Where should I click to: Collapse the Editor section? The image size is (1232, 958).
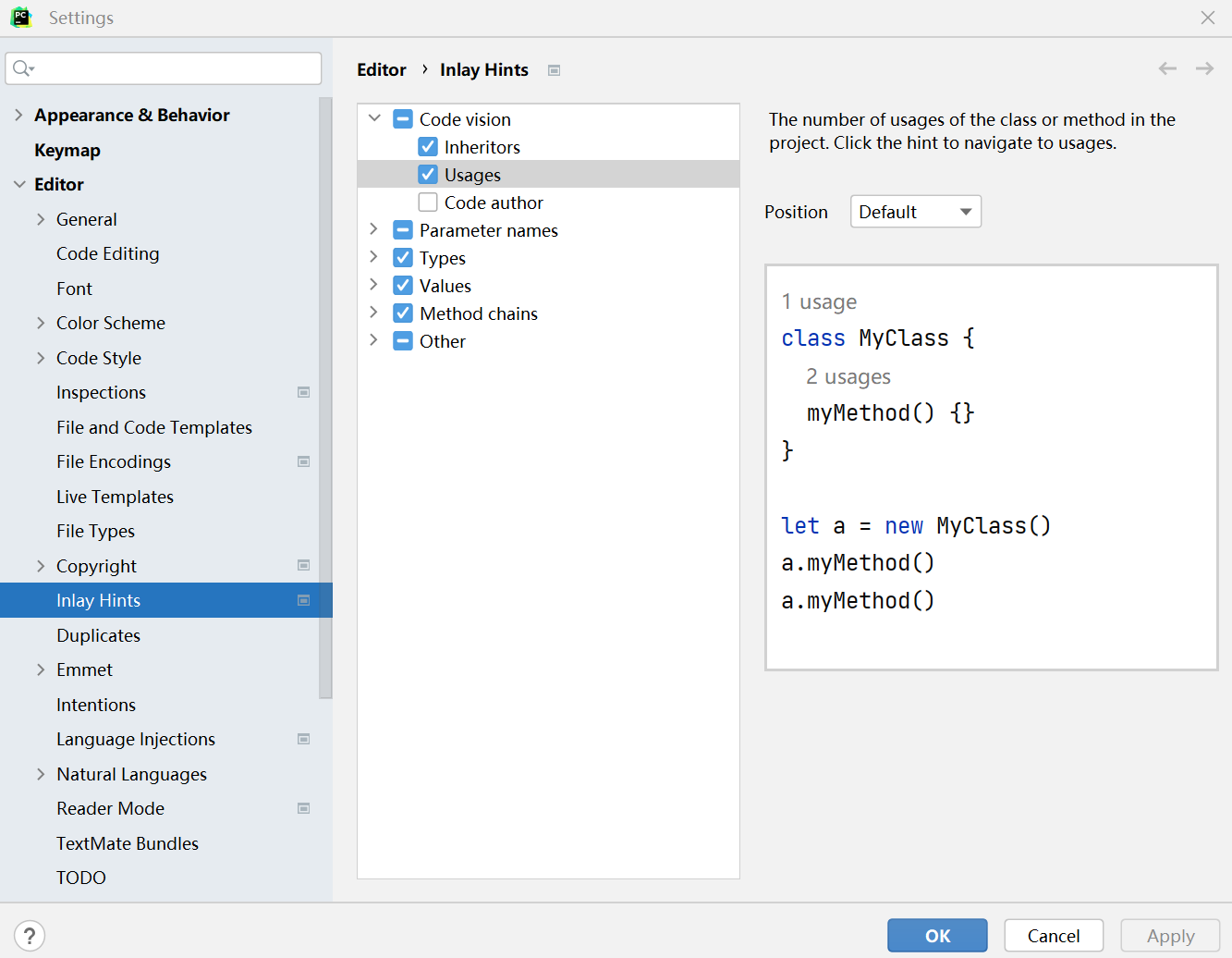click(18, 184)
